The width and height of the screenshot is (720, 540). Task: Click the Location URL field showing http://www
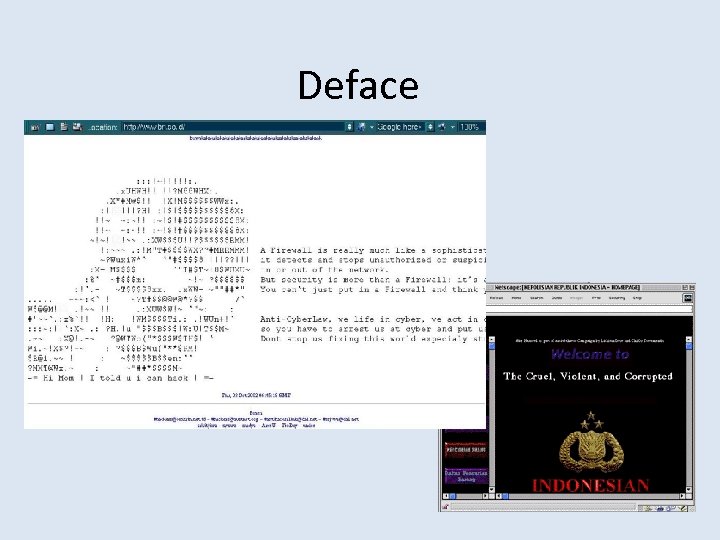[x=233, y=127]
